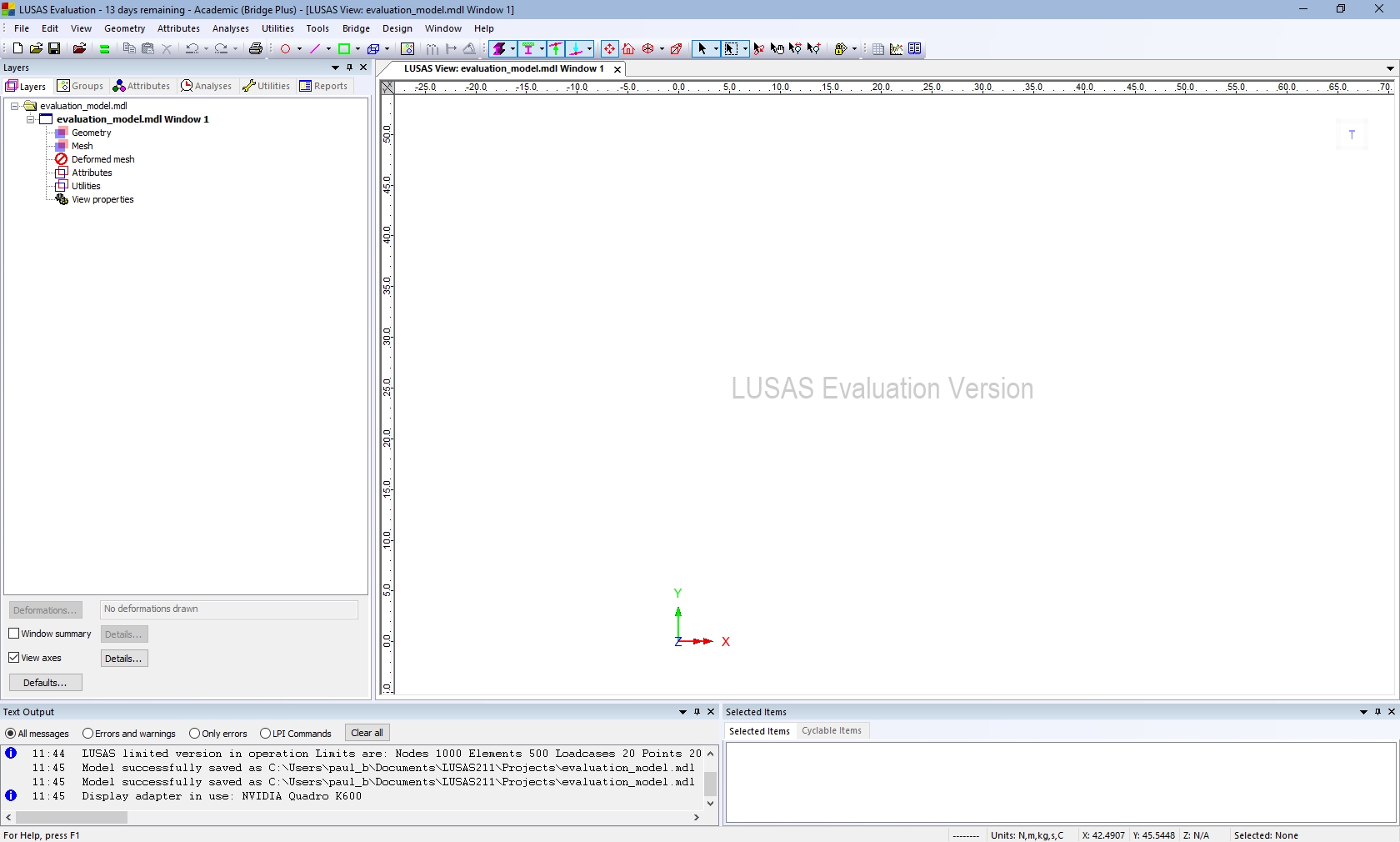Open the Analyses menu
The height and width of the screenshot is (842, 1400).
[x=231, y=28]
